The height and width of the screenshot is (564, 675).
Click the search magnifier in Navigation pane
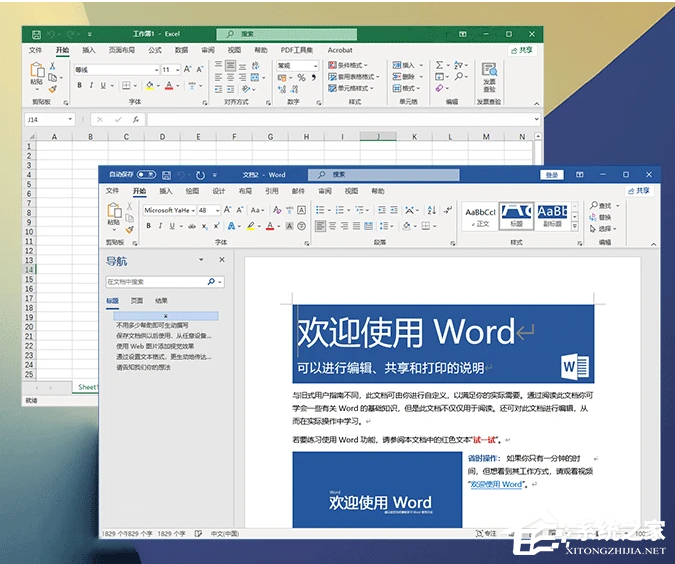pyautogui.click(x=211, y=282)
